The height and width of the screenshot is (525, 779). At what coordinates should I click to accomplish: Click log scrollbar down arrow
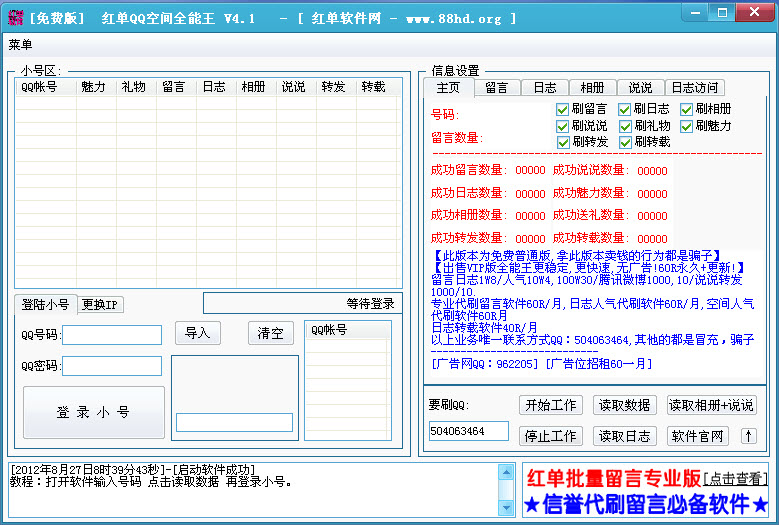[506, 508]
